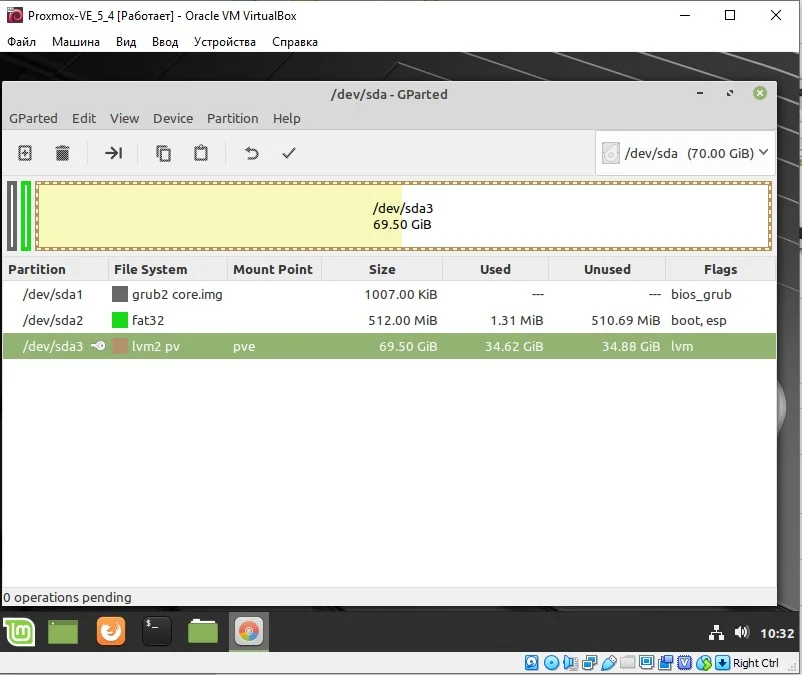The height and width of the screenshot is (675, 802).
Task: Open the GParted menu
Action: click(33, 118)
